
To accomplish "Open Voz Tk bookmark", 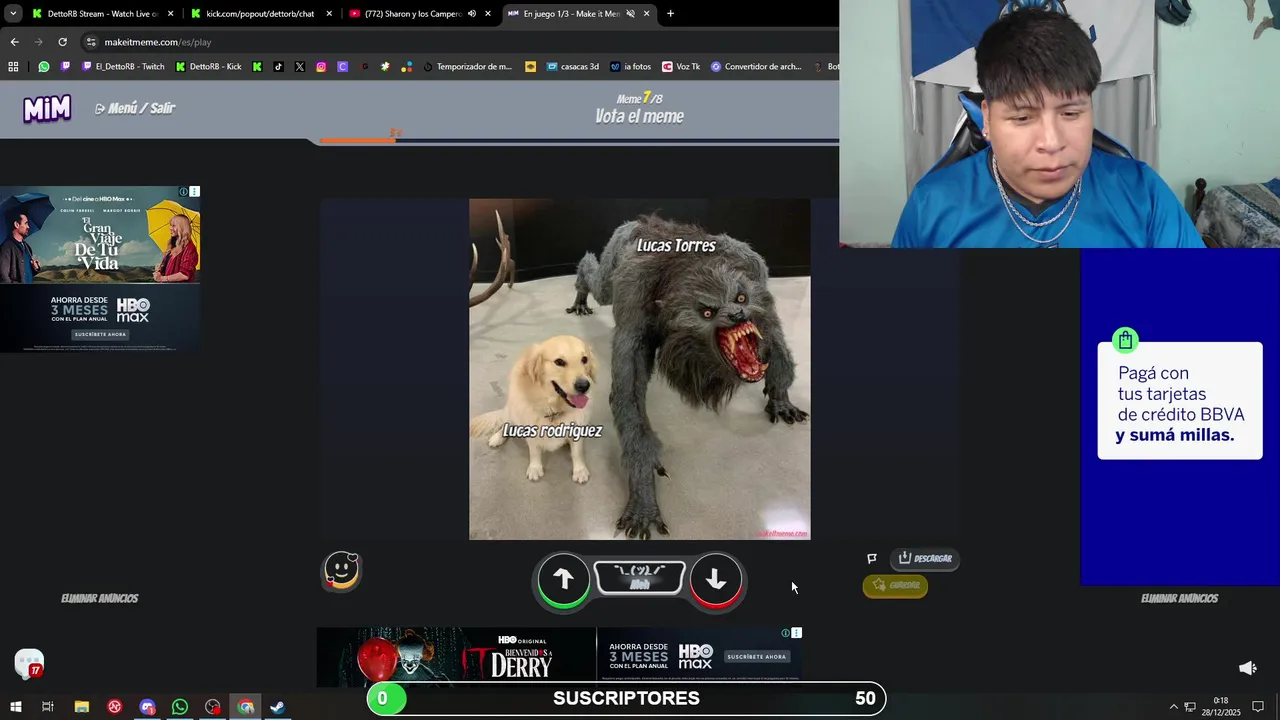I will click(x=681, y=67).
